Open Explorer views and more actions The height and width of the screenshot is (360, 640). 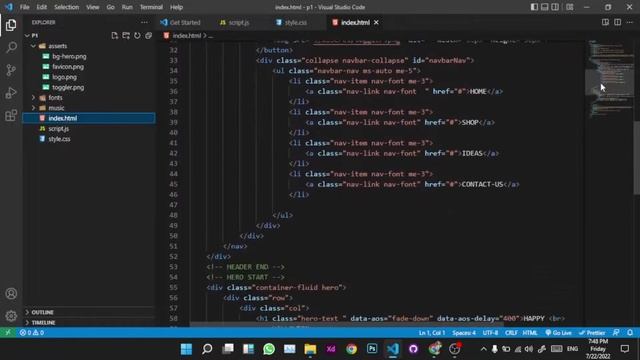point(144,22)
